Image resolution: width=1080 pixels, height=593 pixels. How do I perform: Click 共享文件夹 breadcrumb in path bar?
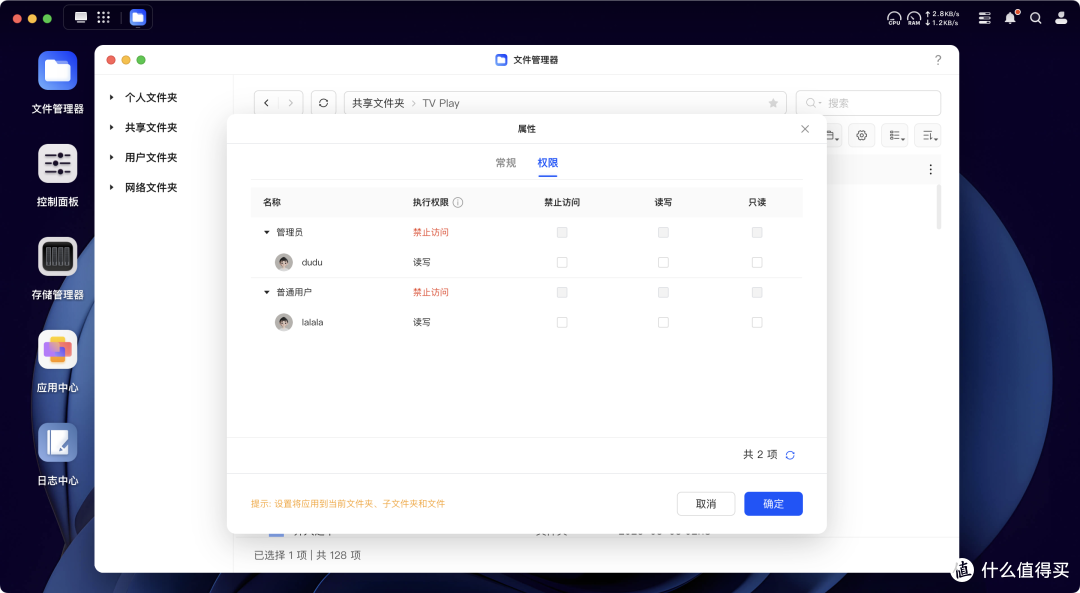coord(378,103)
